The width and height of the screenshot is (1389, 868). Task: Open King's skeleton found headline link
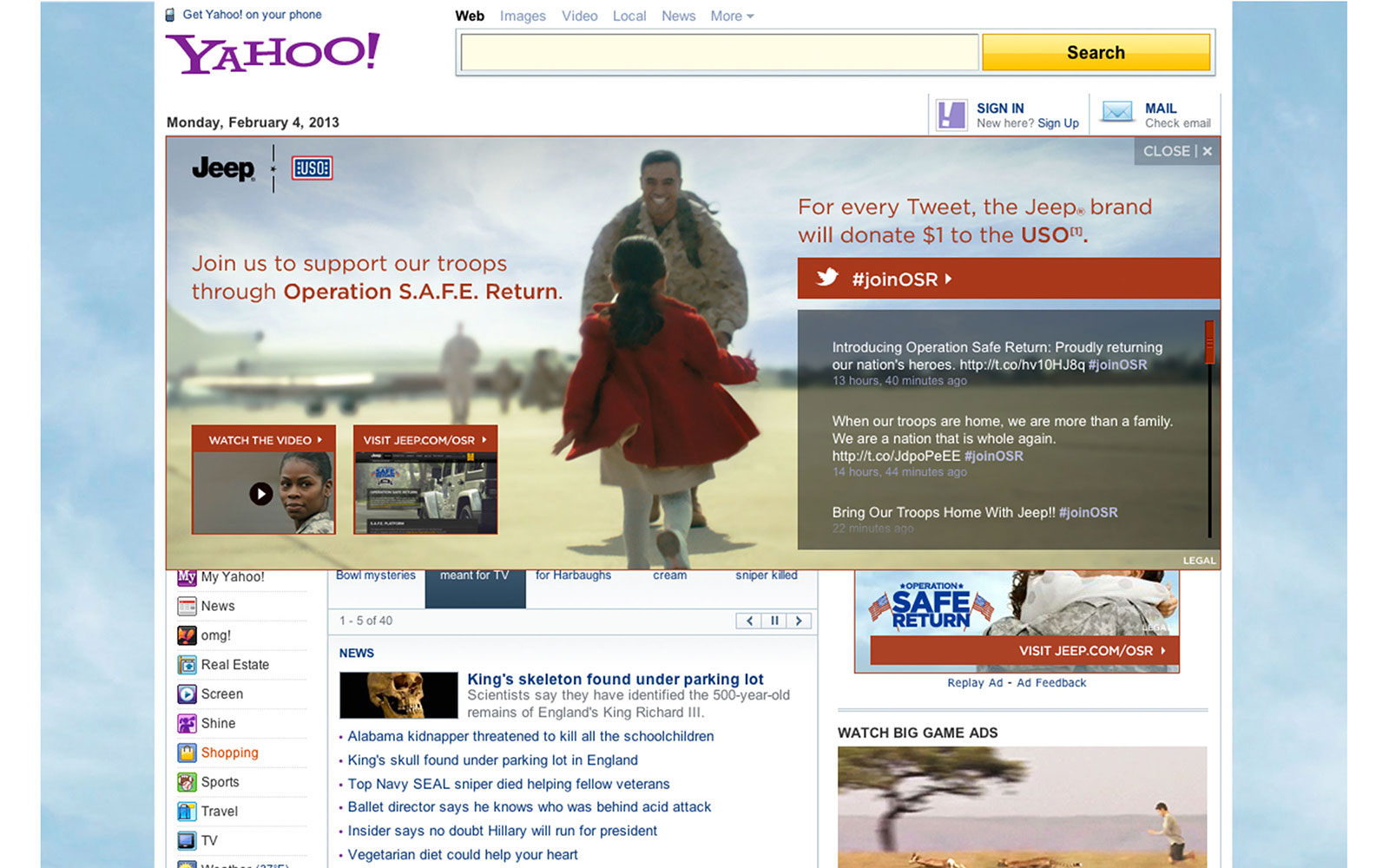click(x=615, y=679)
